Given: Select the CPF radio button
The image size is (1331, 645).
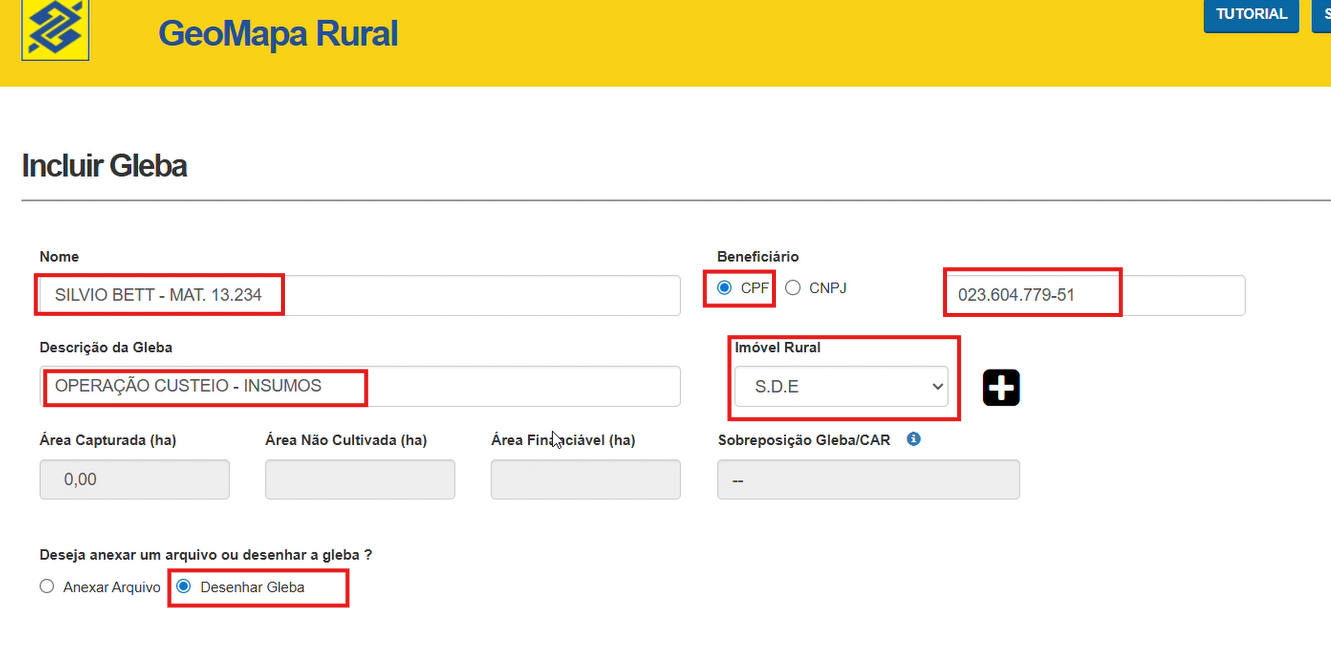Looking at the screenshot, I should pos(725,288).
